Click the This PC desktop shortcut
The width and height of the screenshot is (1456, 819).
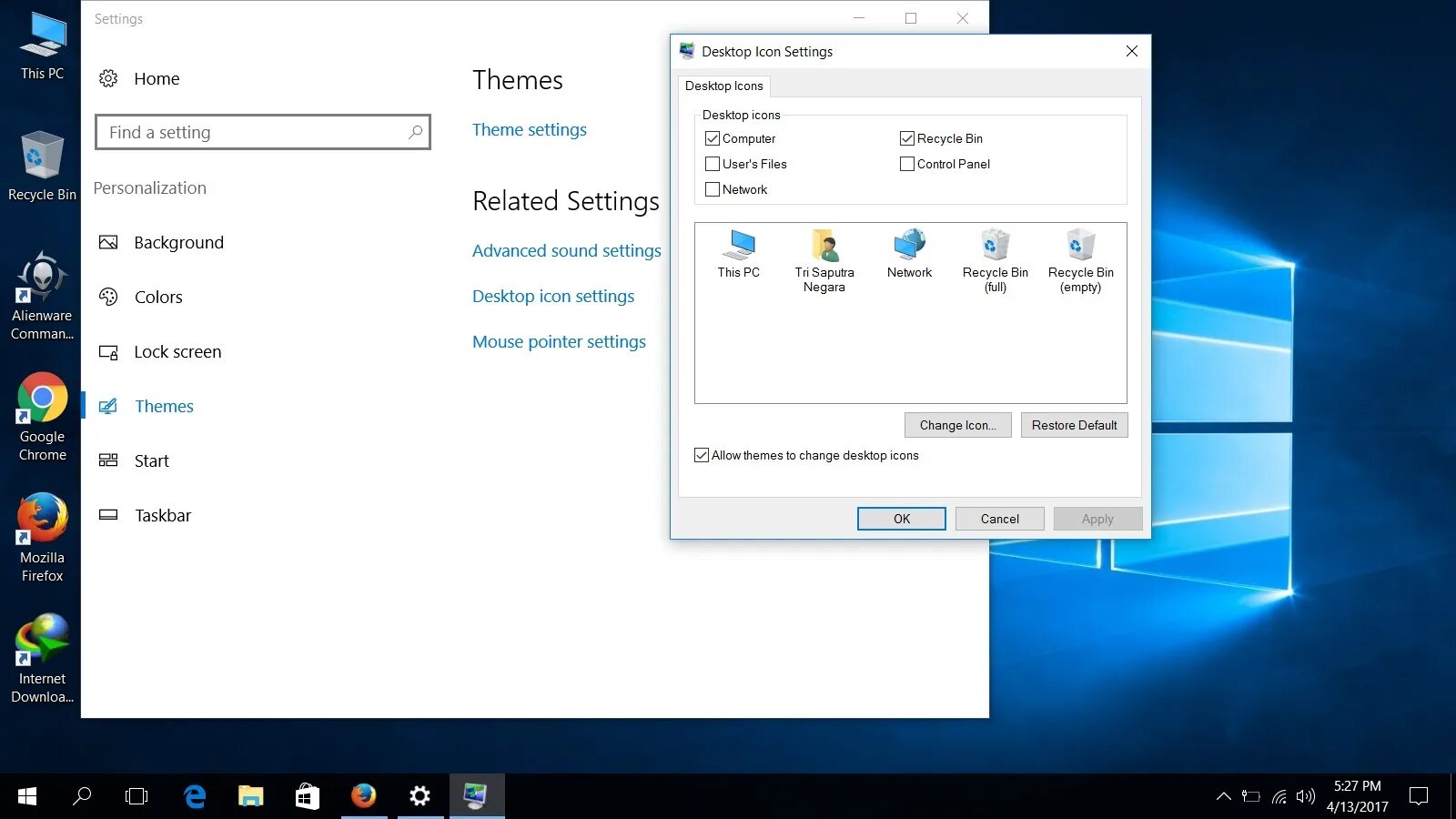pyautogui.click(x=42, y=46)
